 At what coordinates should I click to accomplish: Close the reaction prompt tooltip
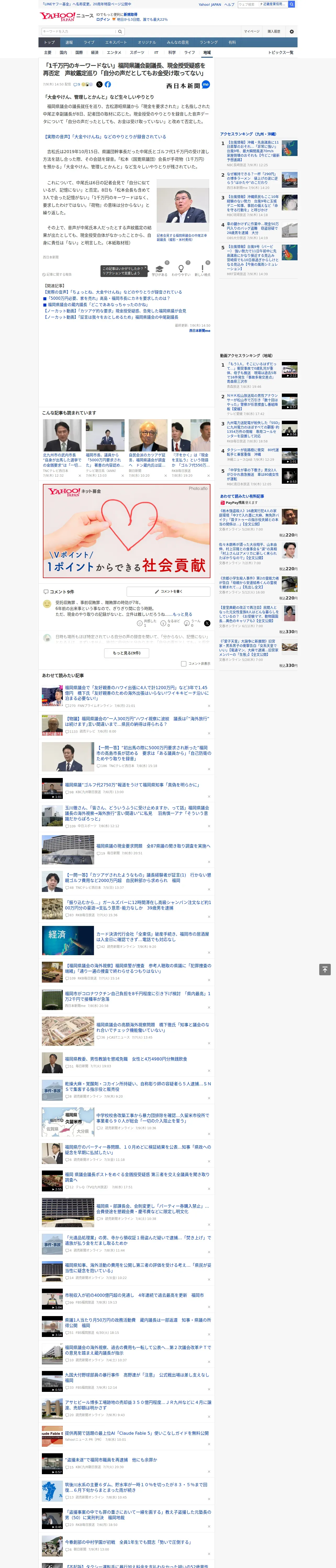pos(146,268)
